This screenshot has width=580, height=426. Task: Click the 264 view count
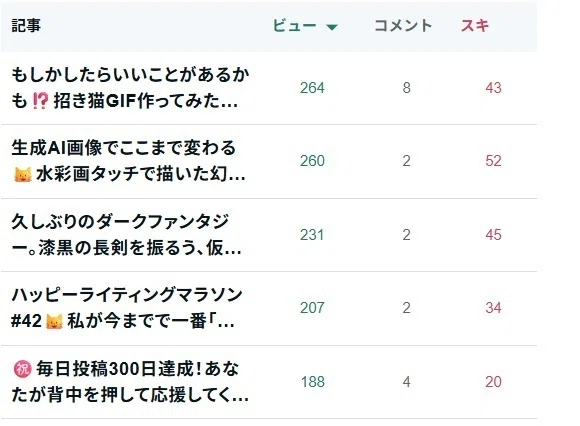(312, 88)
